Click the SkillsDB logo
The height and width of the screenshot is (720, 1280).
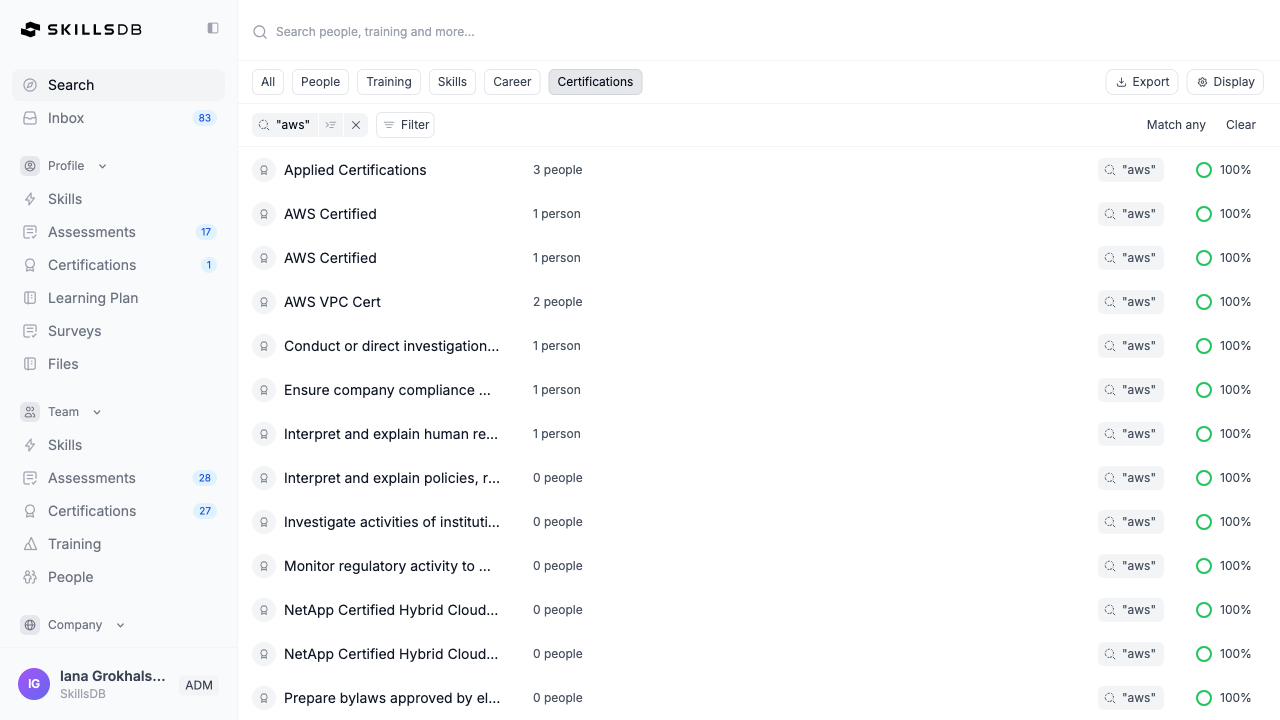pyautogui.click(x=82, y=30)
